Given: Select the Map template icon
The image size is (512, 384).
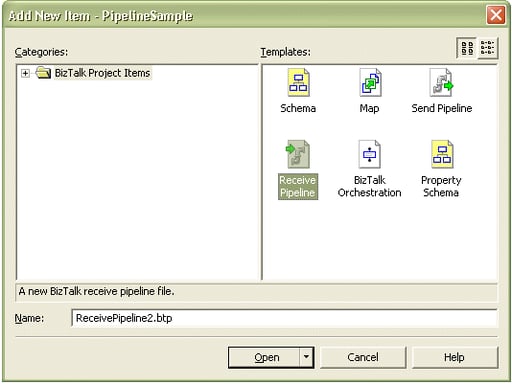Looking at the screenshot, I should (370, 83).
